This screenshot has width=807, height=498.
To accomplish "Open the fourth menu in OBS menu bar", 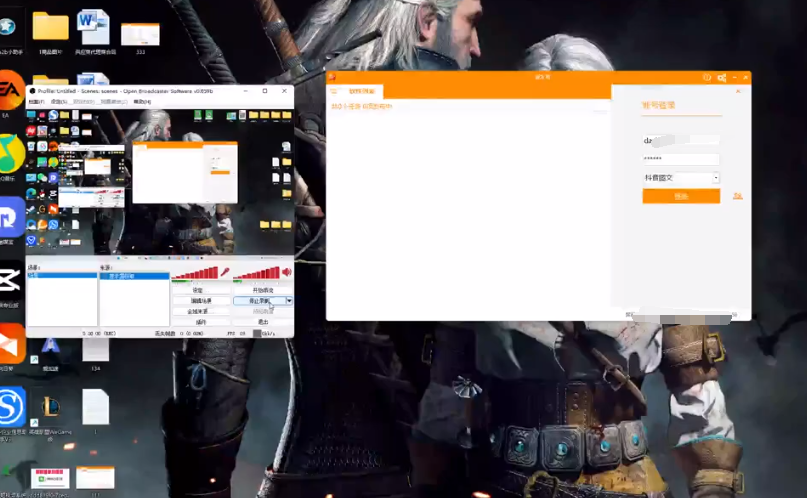I will (114, 102).
